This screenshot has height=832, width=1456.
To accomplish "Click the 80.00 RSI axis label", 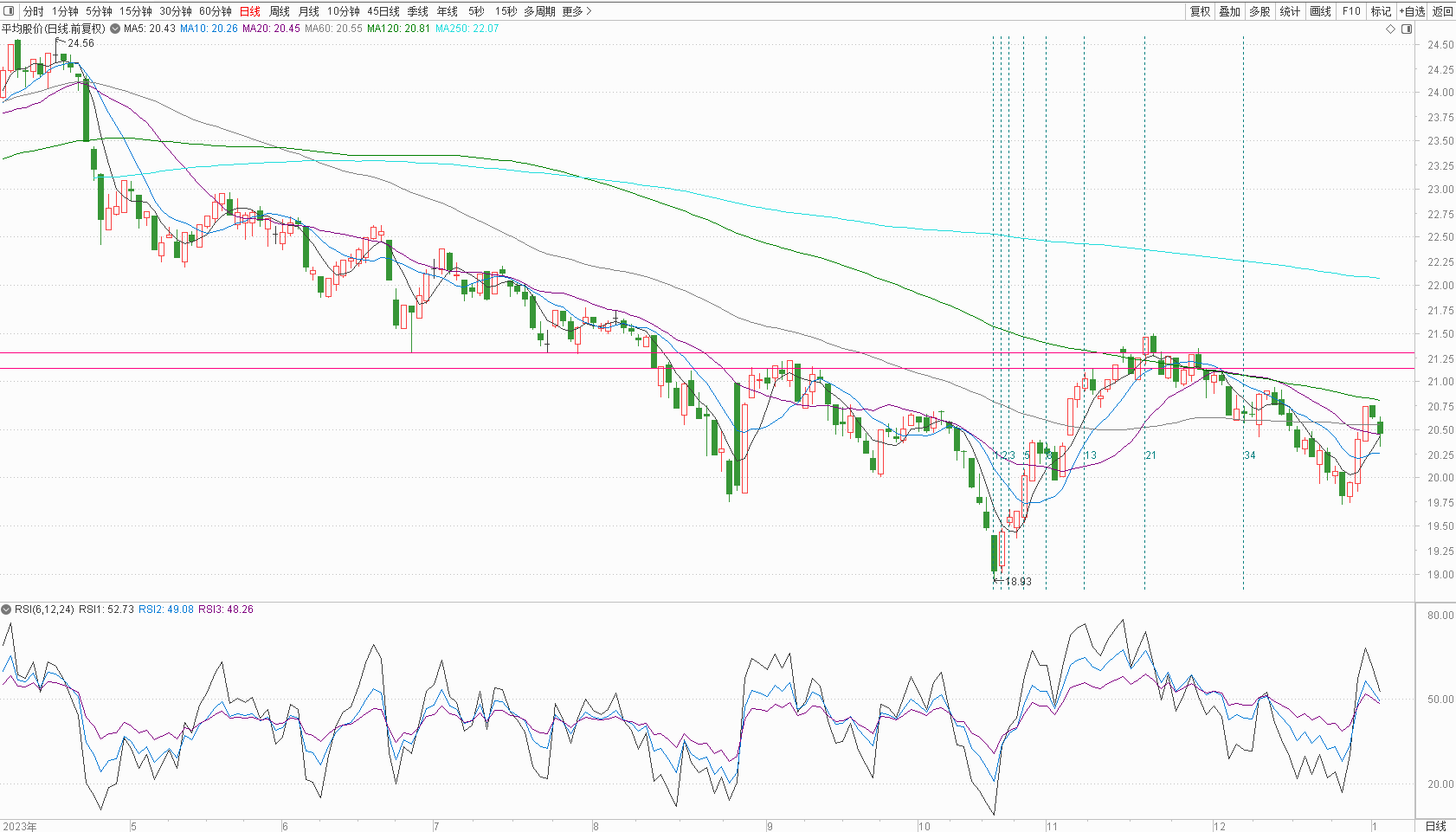I will (1441, 616).
